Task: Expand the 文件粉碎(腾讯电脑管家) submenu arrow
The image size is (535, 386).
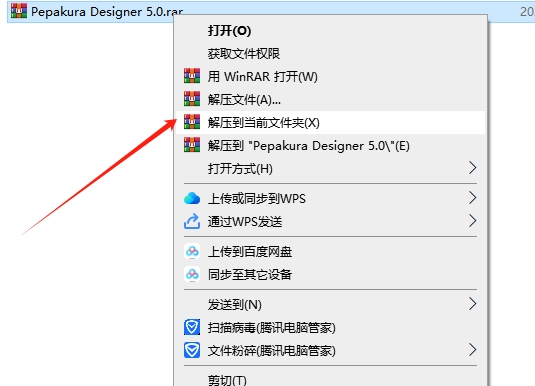Action: coord(473,350)
